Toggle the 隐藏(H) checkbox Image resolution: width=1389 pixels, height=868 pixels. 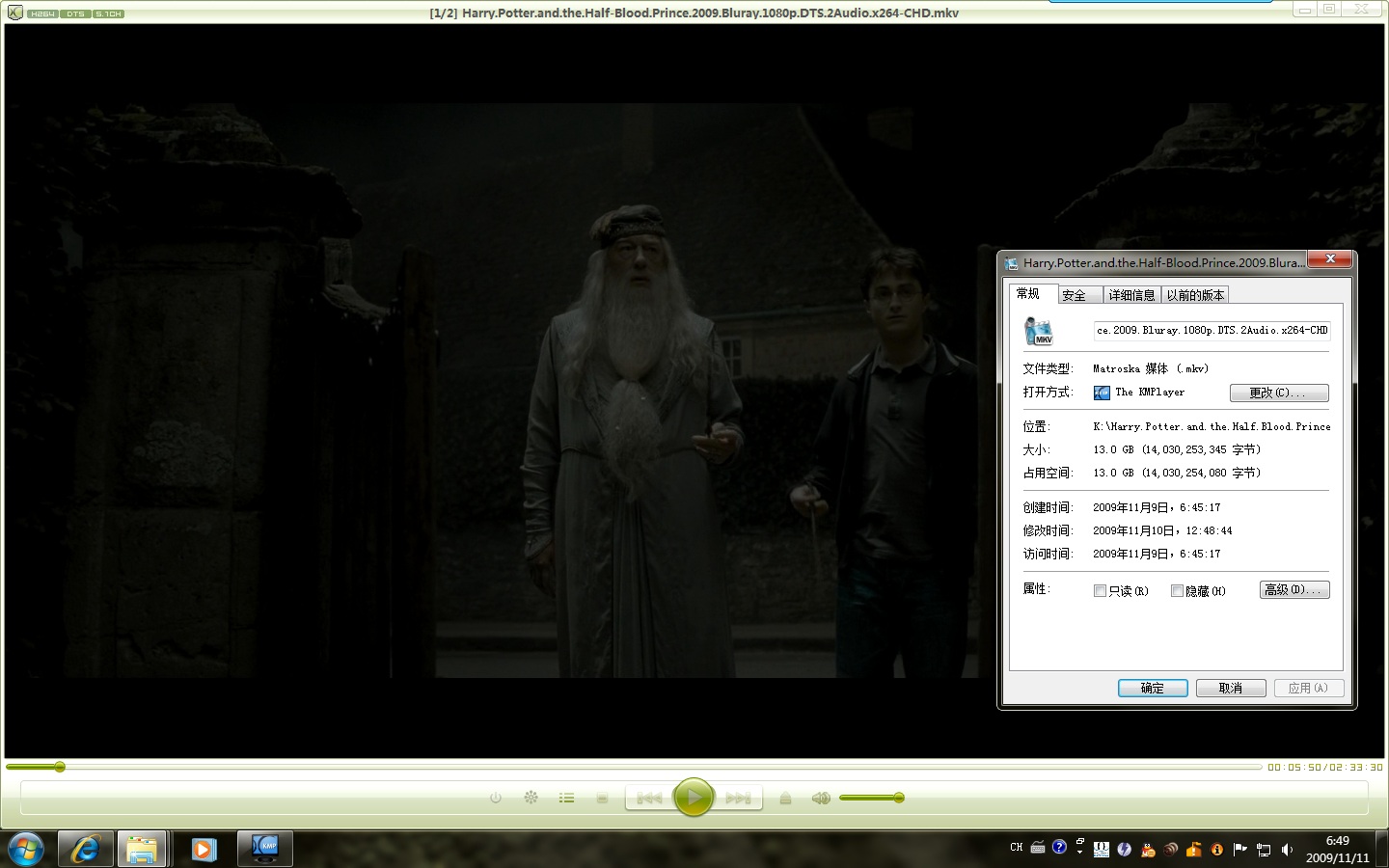click(x=1177, y=591)
